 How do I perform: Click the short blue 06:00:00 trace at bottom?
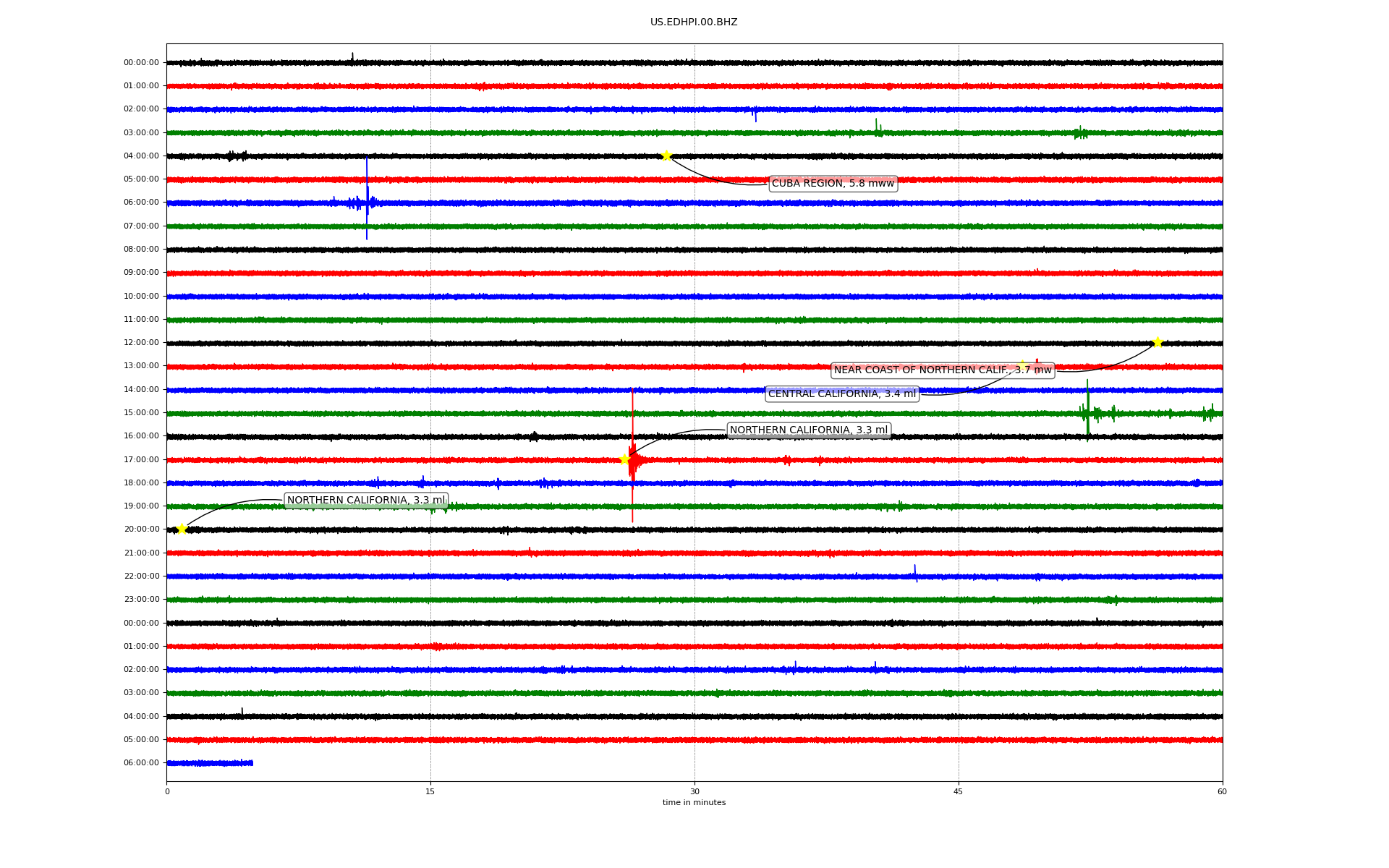click(x=210, y=763)
